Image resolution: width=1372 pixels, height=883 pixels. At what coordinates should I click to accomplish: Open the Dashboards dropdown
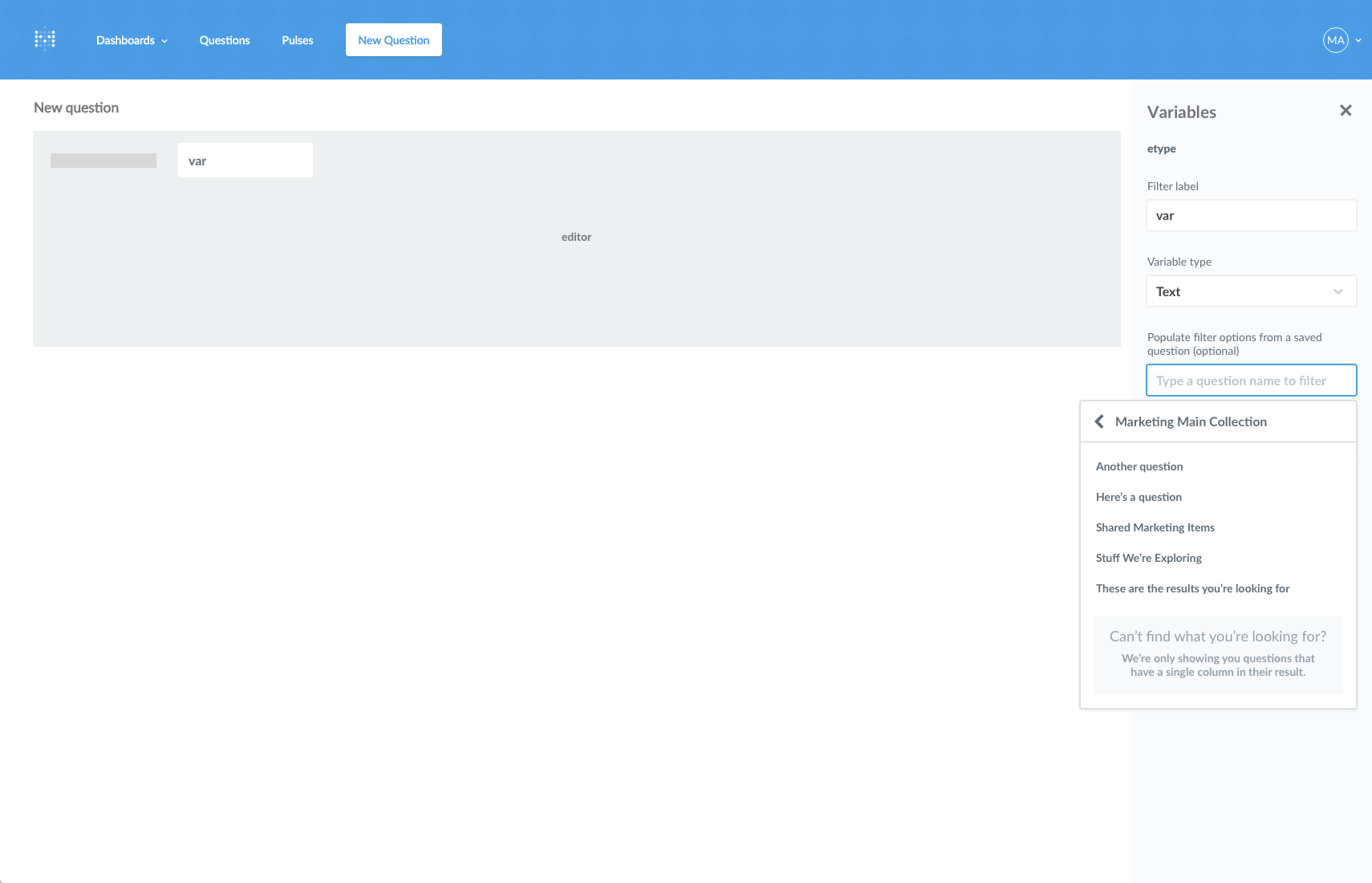[x=131, y=39]
